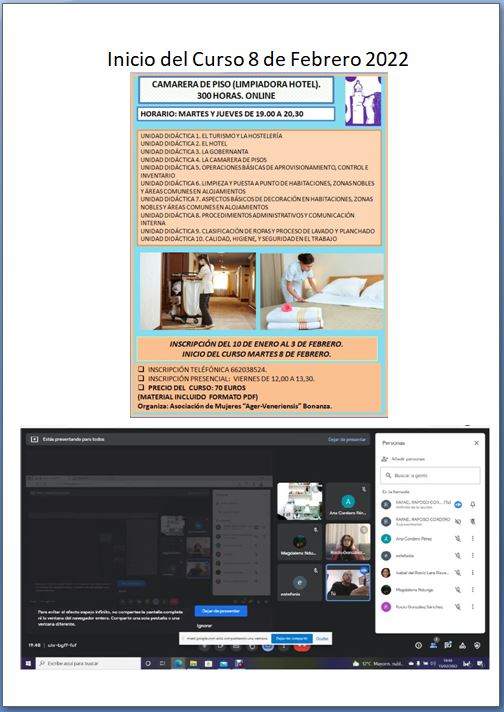Toggle presentation audio on Rafael Raposo Cordero row
Image resolution: width=504 pixels, height=712 pixels.
tap(458, 521)
